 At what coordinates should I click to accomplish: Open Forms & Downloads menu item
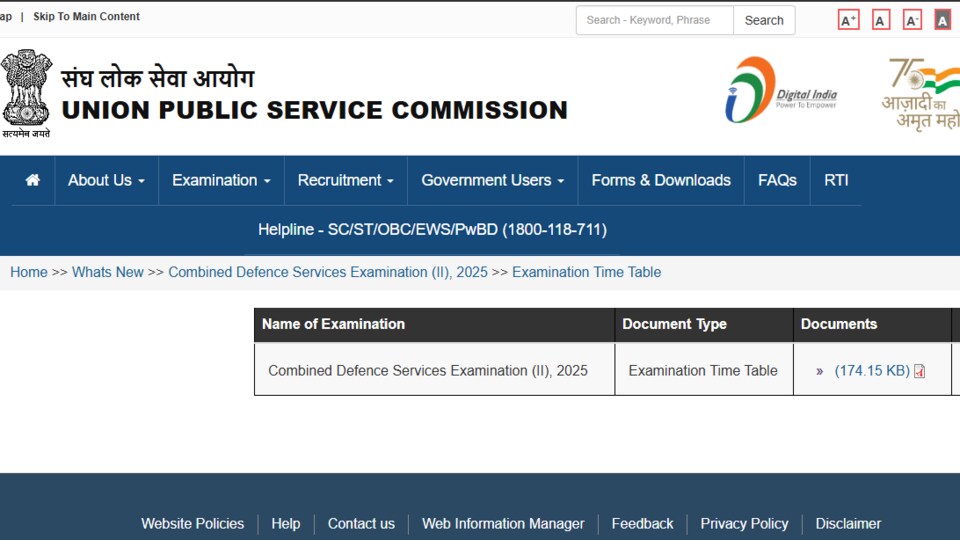point(661,180)
